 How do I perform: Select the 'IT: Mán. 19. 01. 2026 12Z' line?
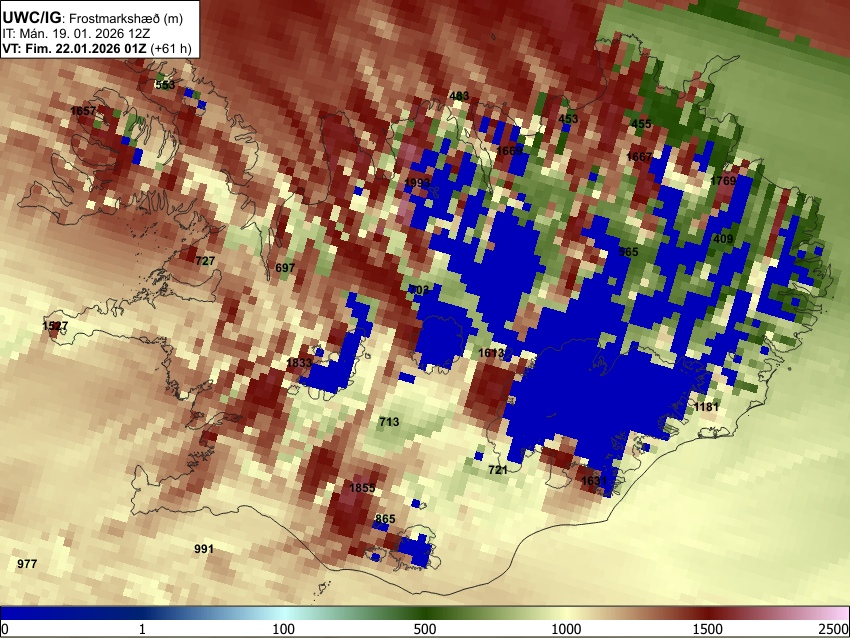point(76,34)
